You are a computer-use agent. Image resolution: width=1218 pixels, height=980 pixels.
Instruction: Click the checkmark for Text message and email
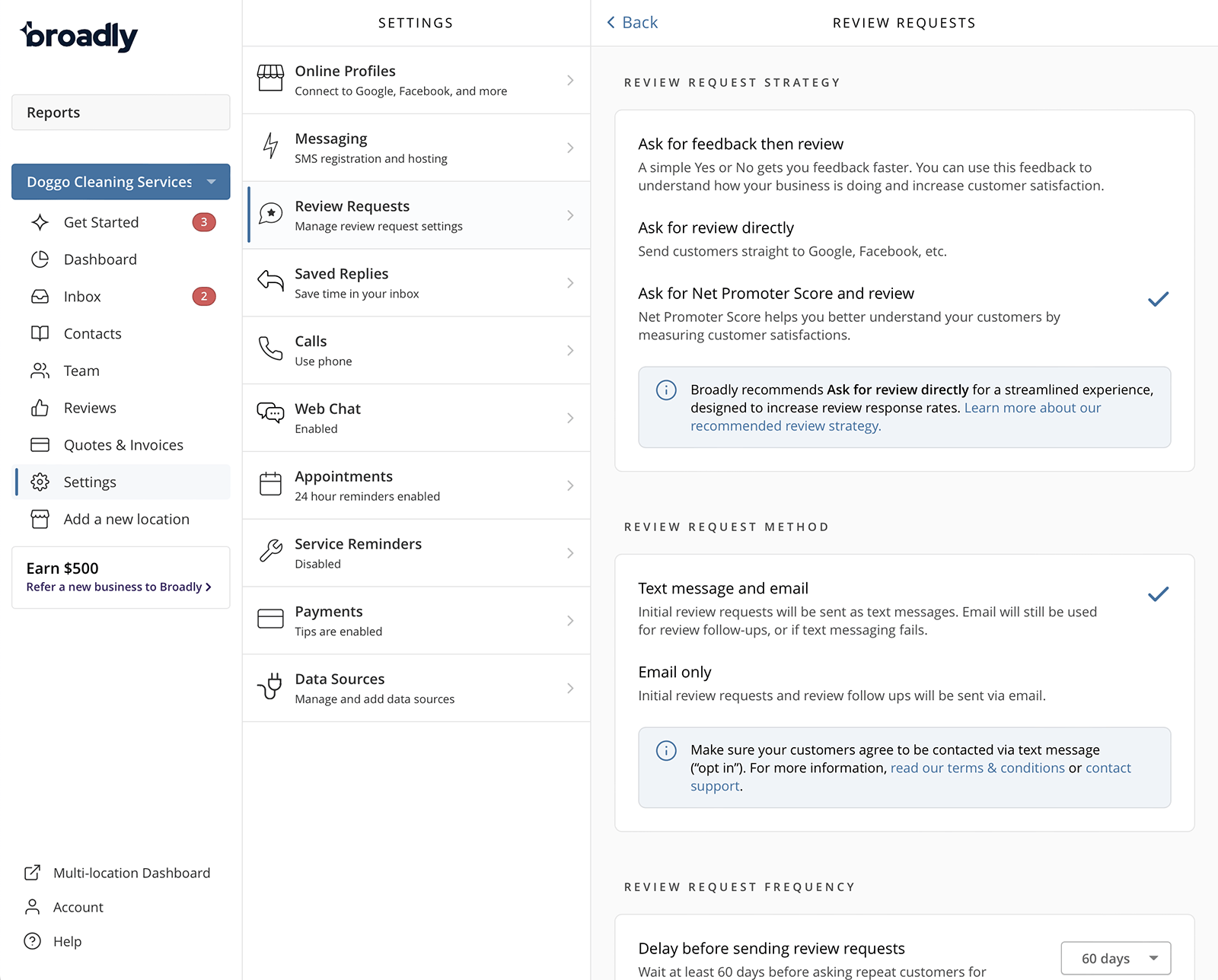1158,594
